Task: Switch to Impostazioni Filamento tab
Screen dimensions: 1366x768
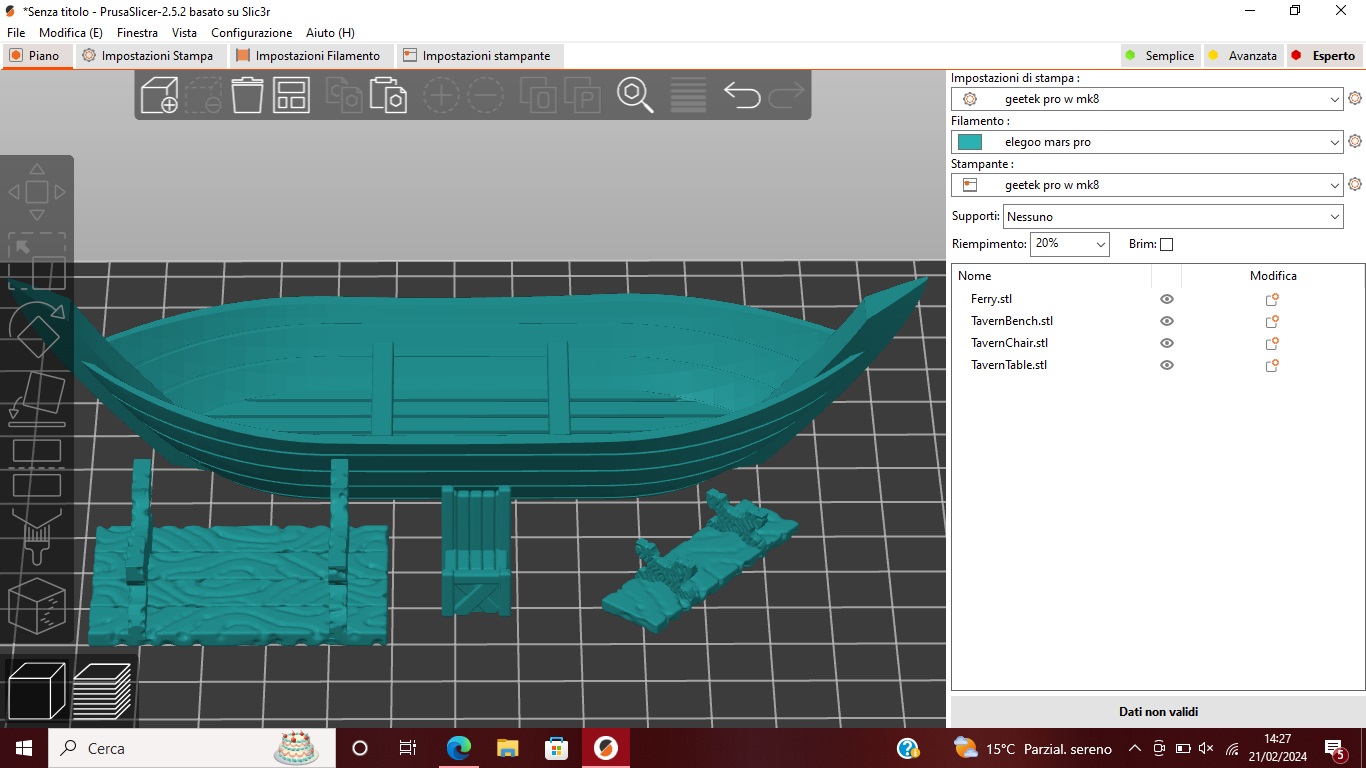Action: coord(311,56)
